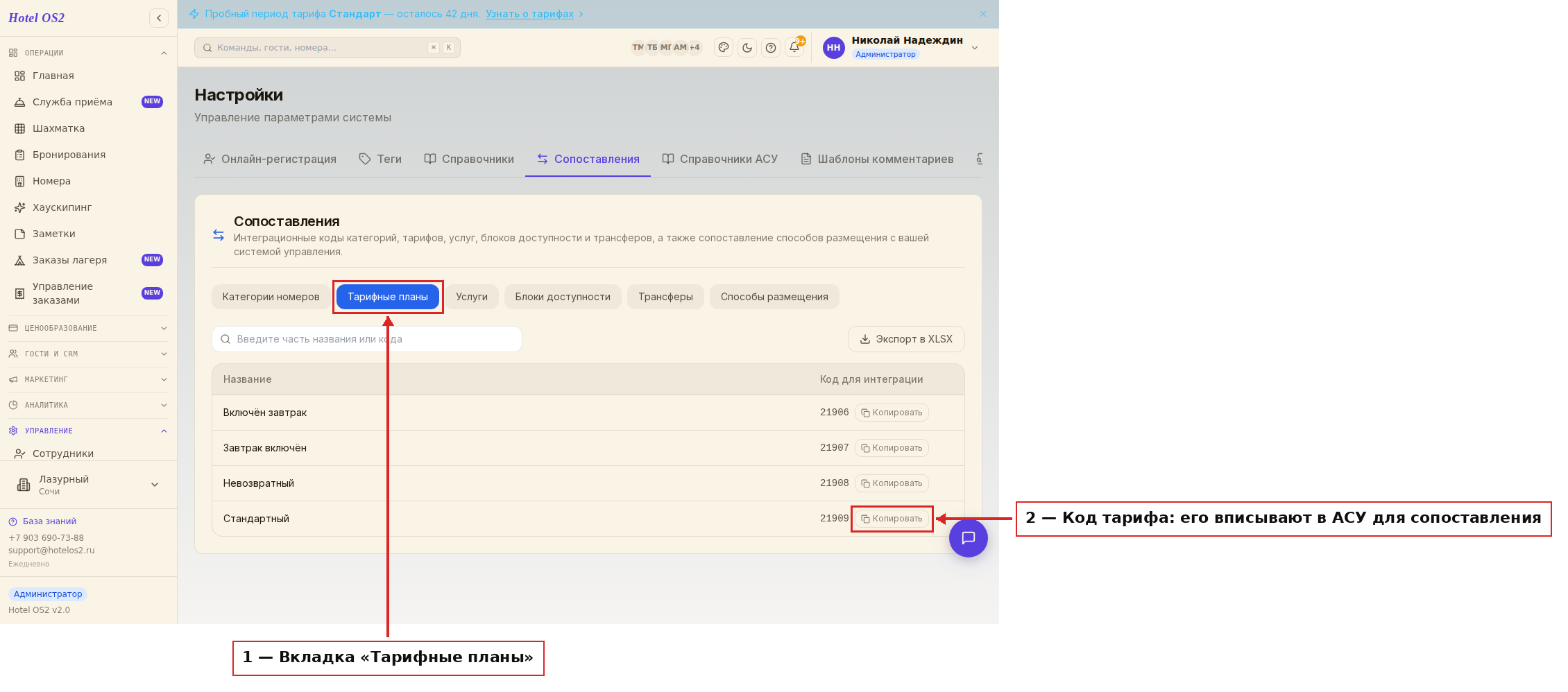Image resolution: width=1568 pixels, height=692 pixels.
Task: Click the Невозвратный tariff row name
Action: click(258, 483)
